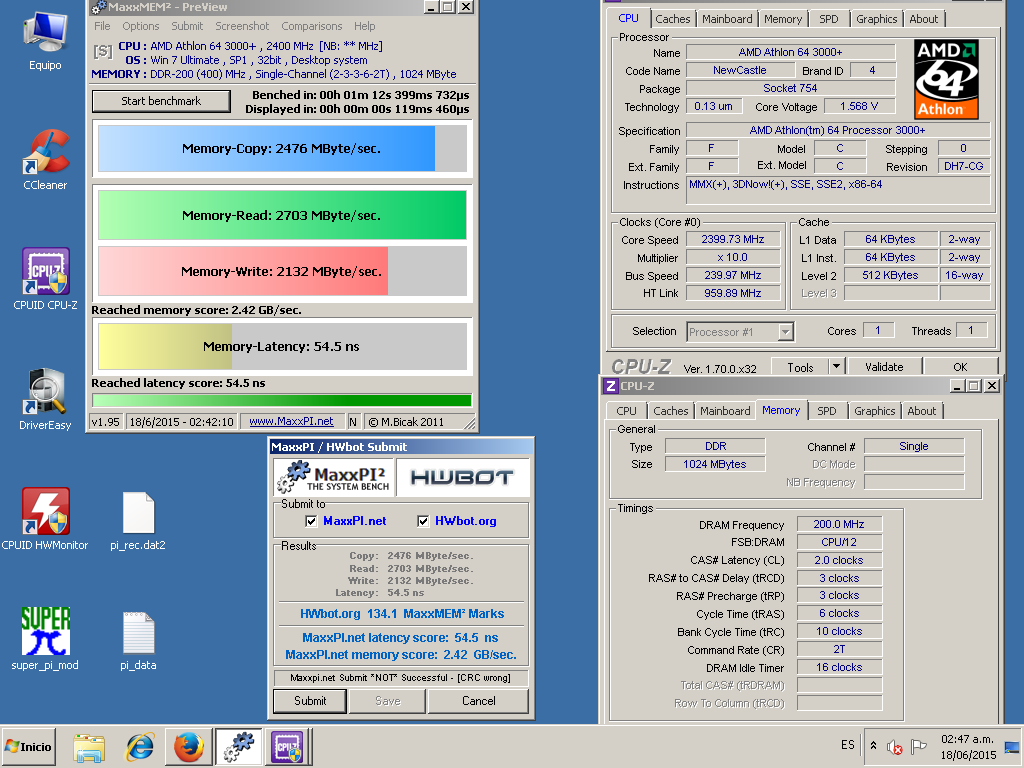Viewport: 1024px width, 768px height.
Task: Click the MaxxPI² system bench logo
Action: [x=333, y=477]
